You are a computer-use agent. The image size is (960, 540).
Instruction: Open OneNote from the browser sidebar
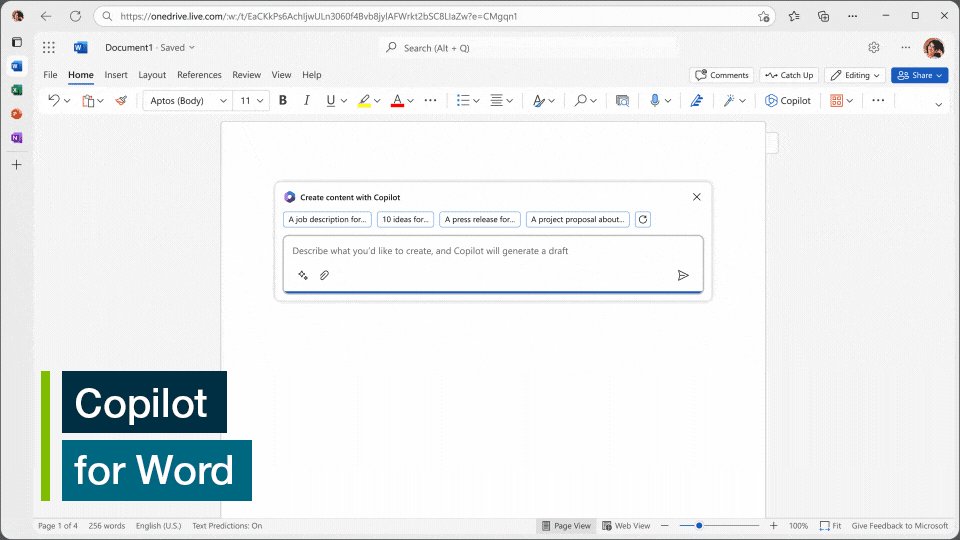click(17, 138)
